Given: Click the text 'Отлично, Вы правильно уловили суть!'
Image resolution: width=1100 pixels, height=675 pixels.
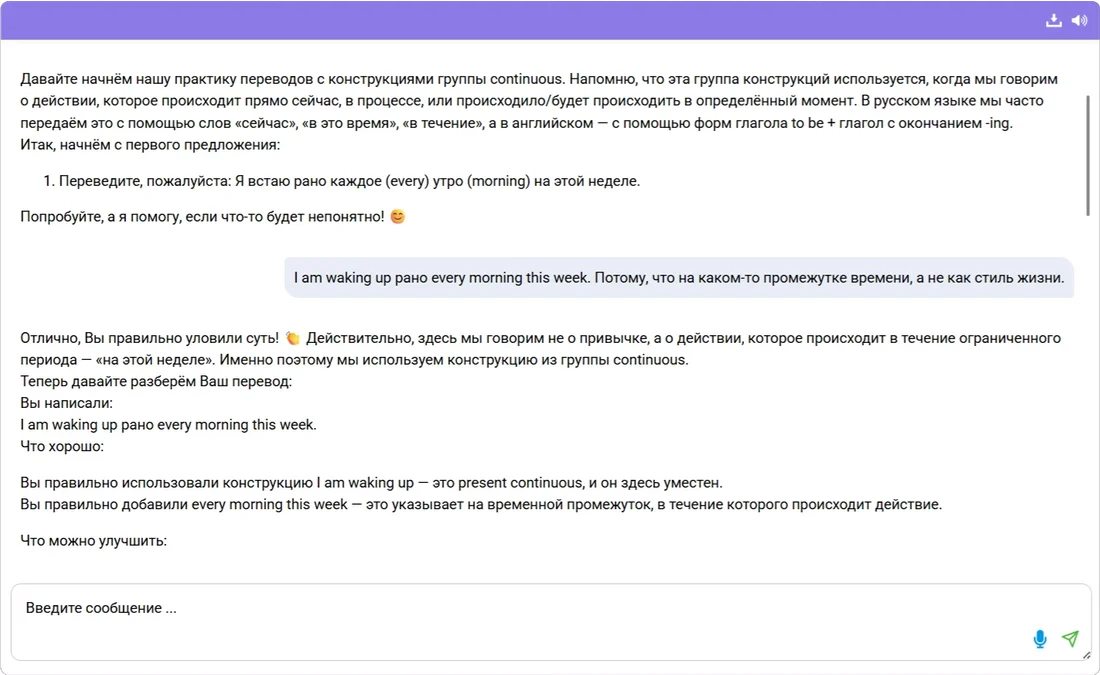Looking at the screenshot, I should click(149, 338).
